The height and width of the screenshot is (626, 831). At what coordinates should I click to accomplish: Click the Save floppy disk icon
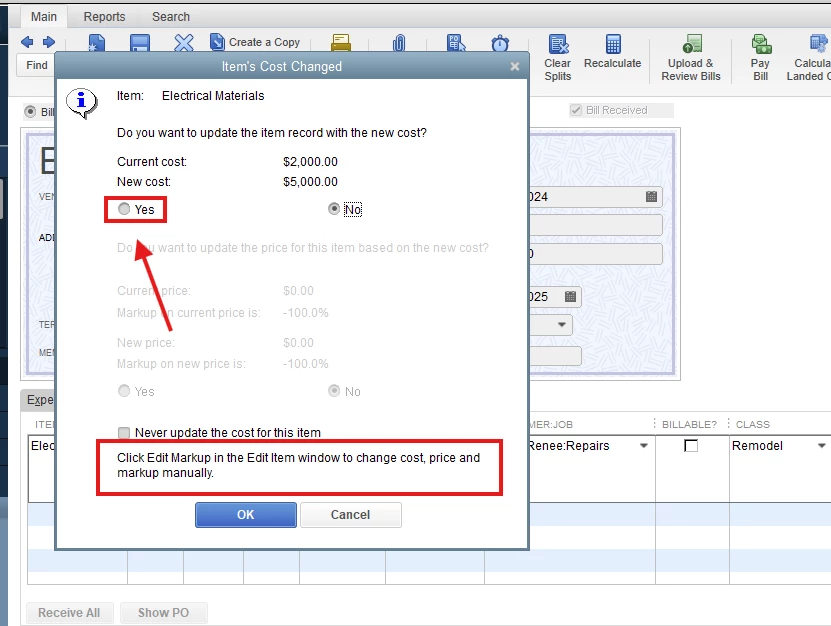tap(140, 43)
